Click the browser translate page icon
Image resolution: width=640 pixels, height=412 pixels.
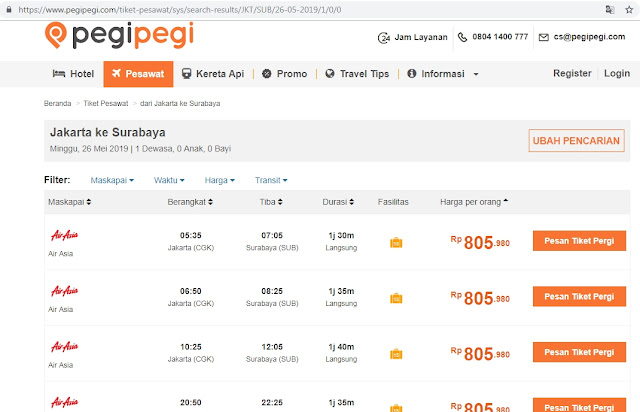tap(610, 9)
